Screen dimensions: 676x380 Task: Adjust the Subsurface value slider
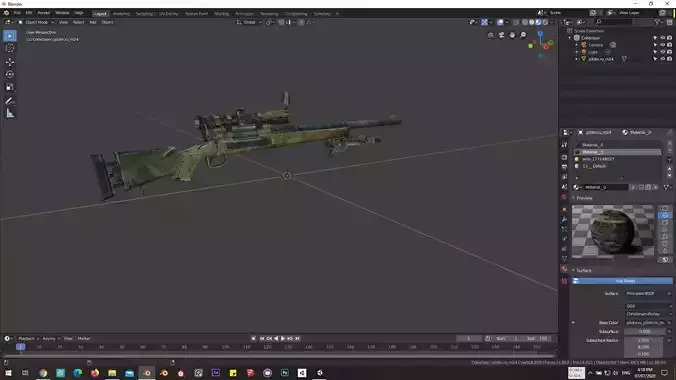click(x=645, y=331)
